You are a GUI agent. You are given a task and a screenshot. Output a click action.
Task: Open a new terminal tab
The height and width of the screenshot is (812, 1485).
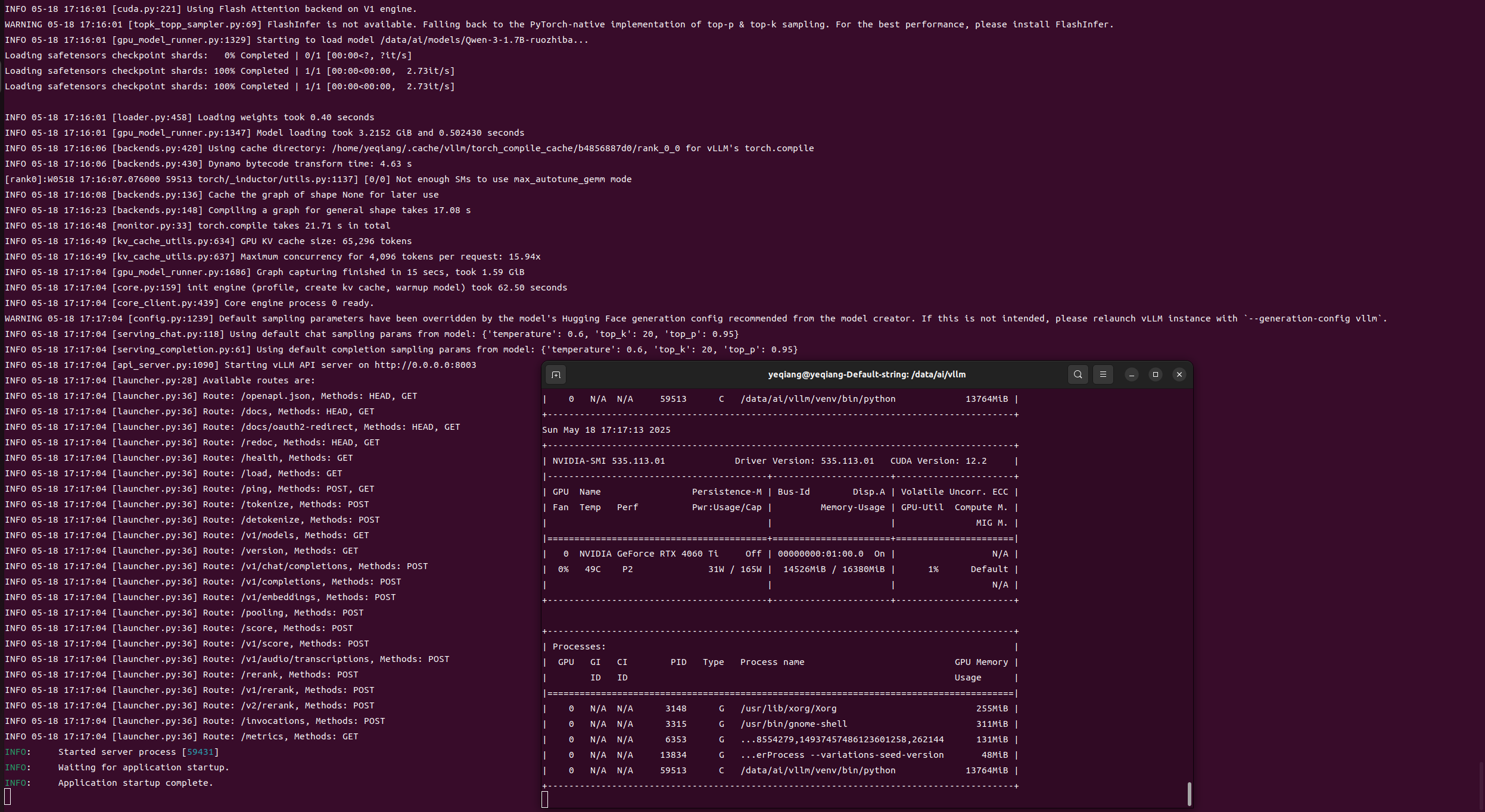(556, 374)
